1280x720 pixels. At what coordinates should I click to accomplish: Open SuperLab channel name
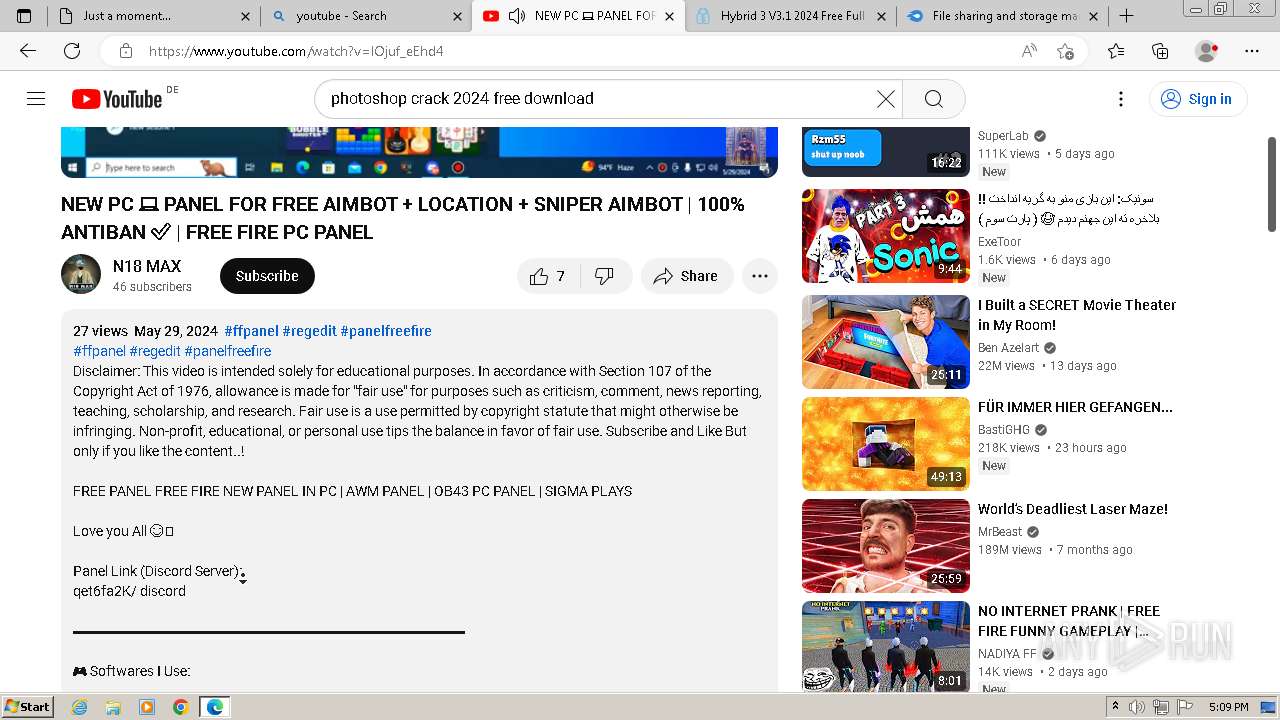pyautogui.click(x=1003, y=136)
